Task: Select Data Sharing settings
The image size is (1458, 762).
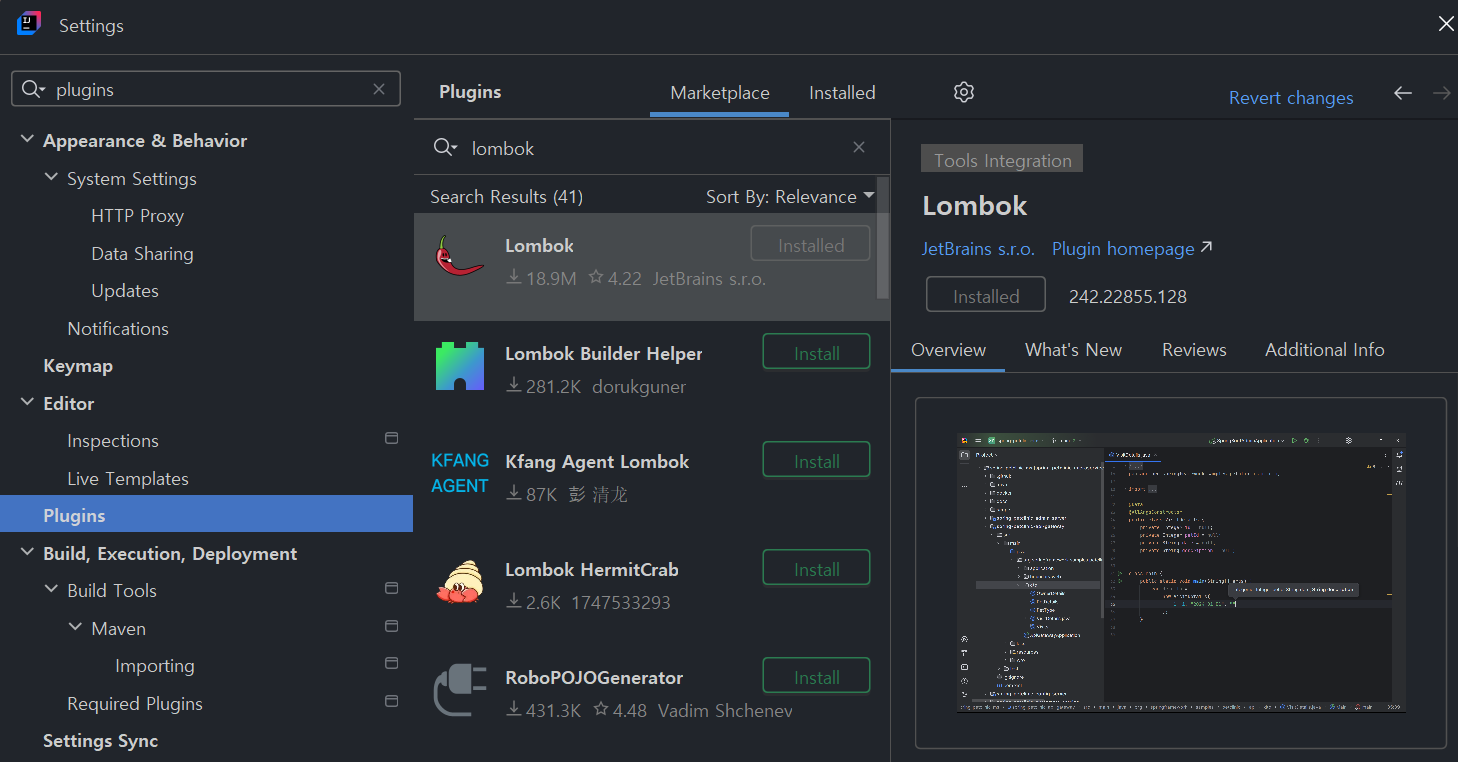Action: [142, 253]
